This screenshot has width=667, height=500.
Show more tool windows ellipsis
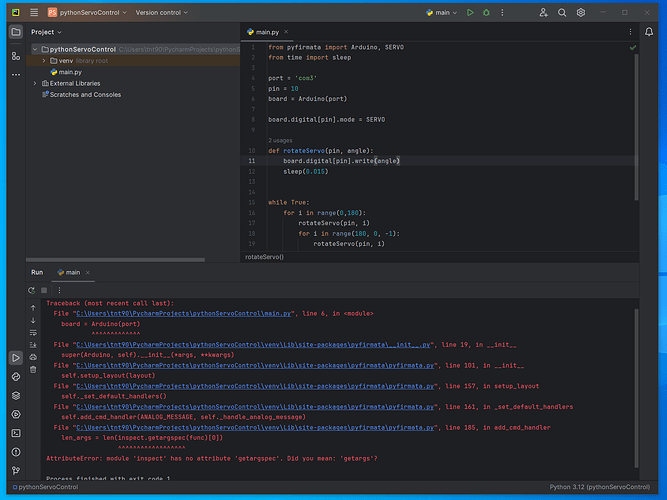click(16, 74)
